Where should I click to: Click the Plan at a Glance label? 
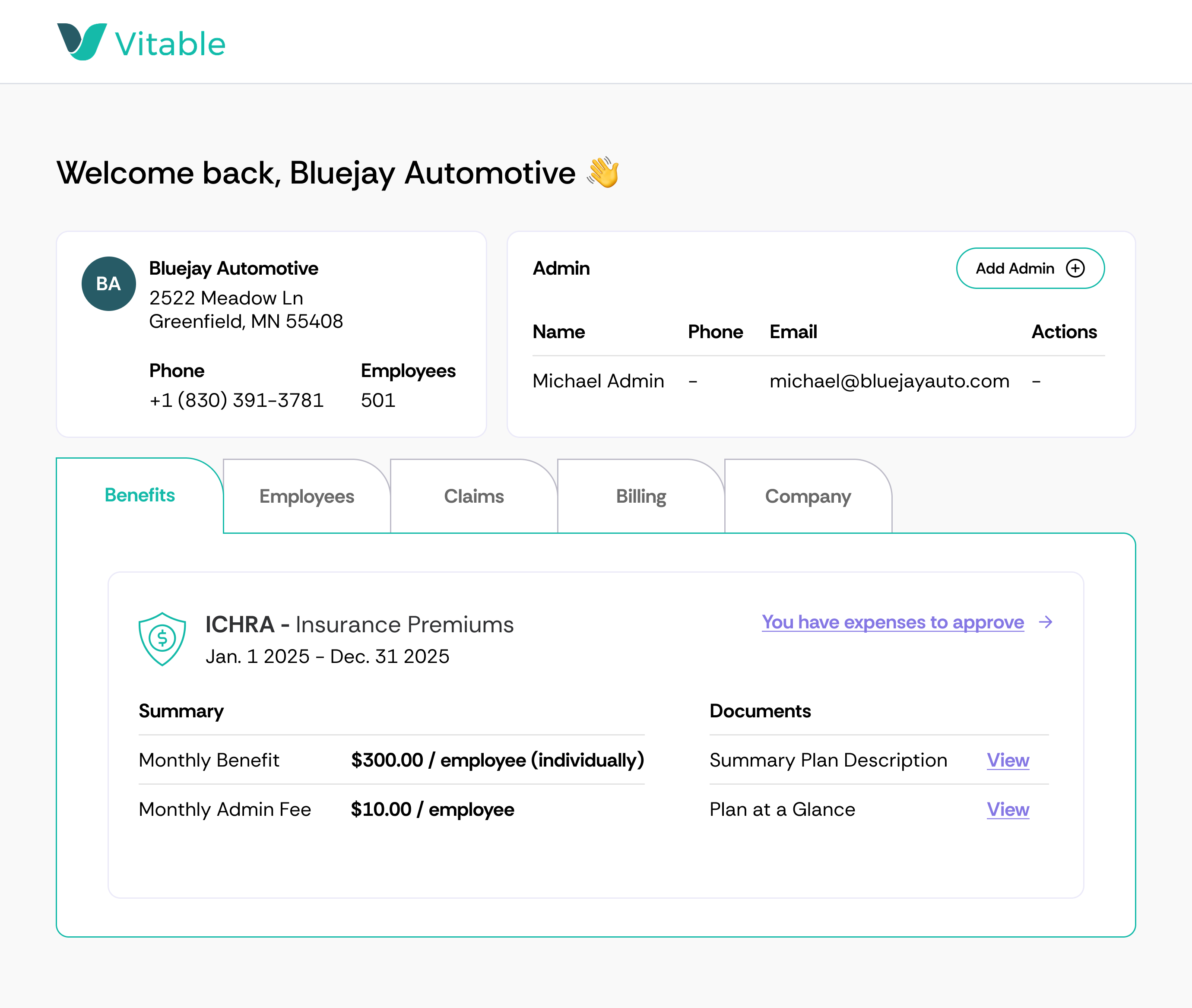pyautogui.click(x=782, y=809)
